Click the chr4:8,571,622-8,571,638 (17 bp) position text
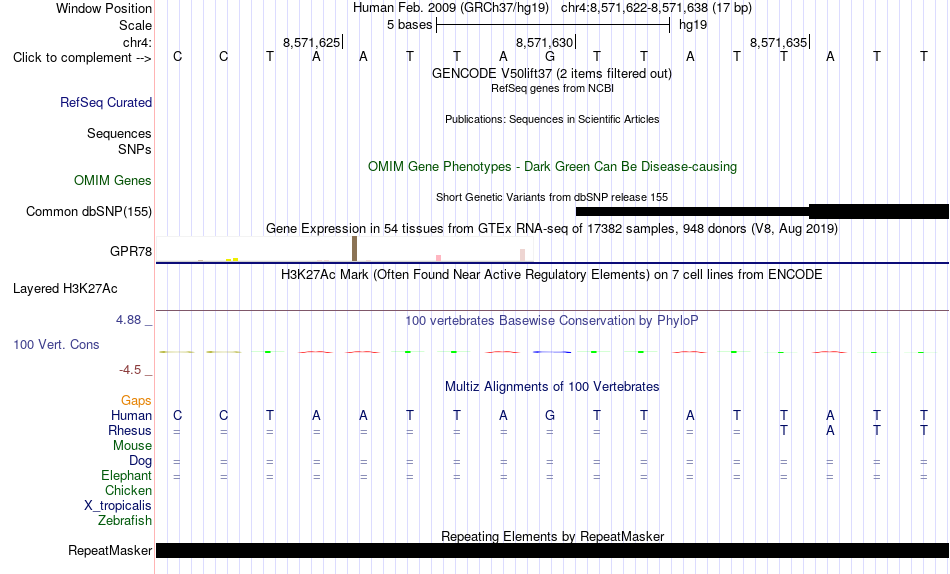This screenshot has width=950, height=574. coord(656,8)
